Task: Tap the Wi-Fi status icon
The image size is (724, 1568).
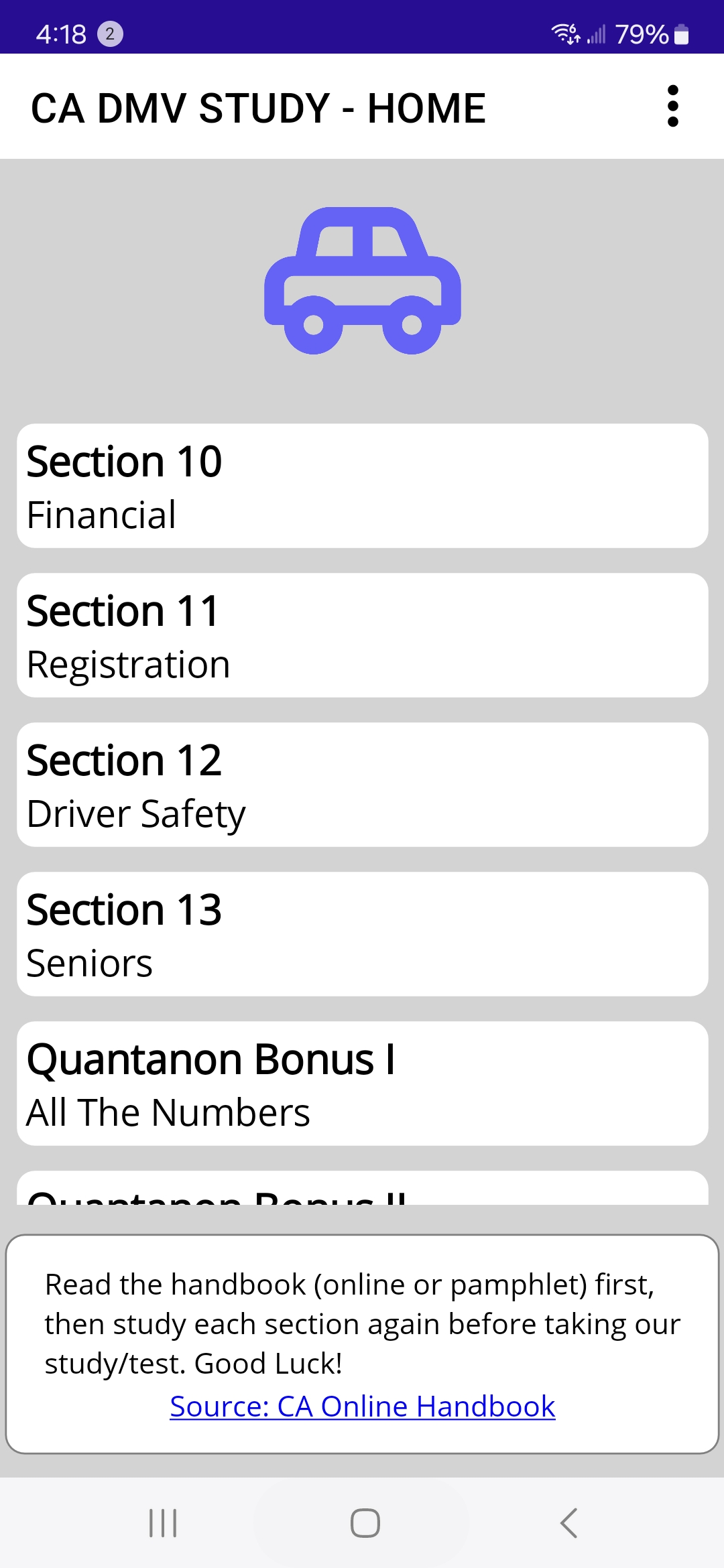Action: tap(565, 34)
